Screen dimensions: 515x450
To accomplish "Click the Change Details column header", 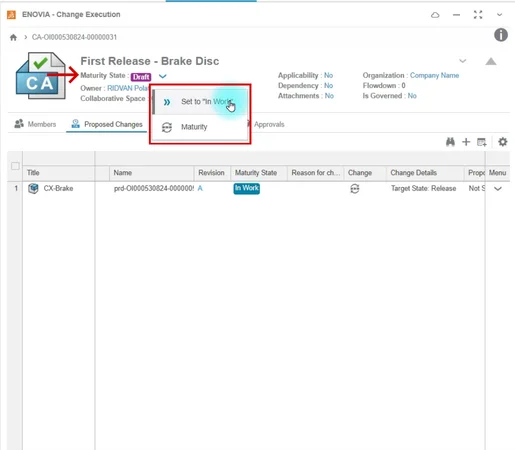I will pos(414,173).
